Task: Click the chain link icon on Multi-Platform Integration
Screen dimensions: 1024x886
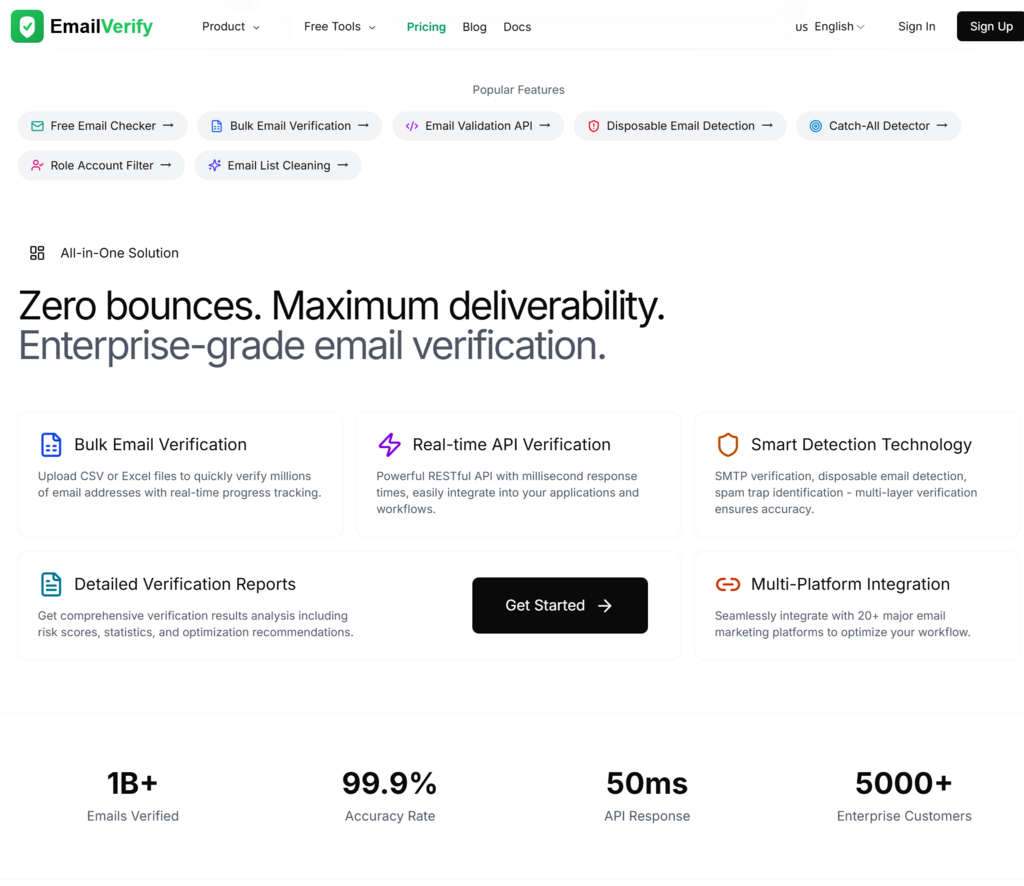Action: point(728,584)
